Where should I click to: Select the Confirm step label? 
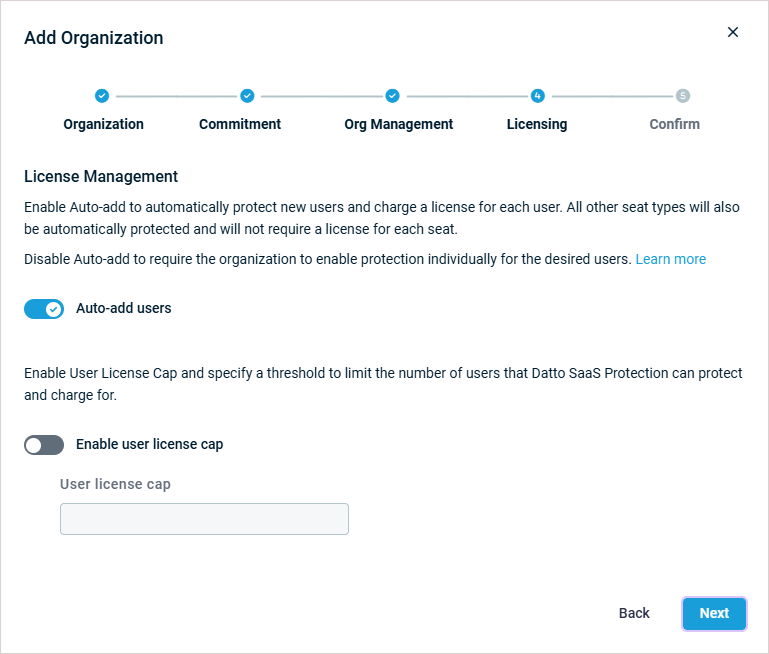click(x=674, y=124)
